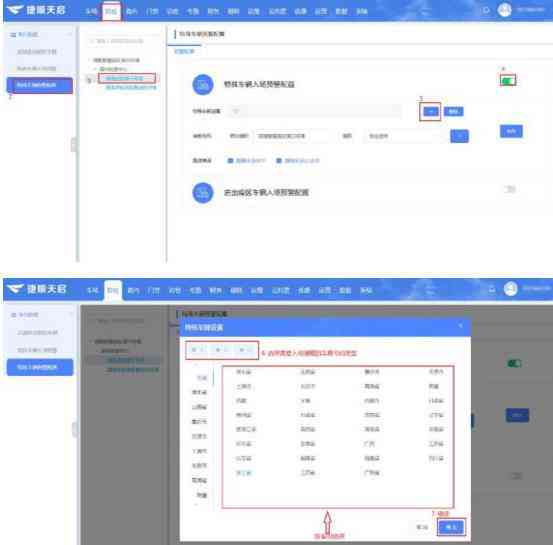The height and width of the screenshot is (545, 553).
Task: Click the red-outlined blue plus add button
Action: coord(431,111)
